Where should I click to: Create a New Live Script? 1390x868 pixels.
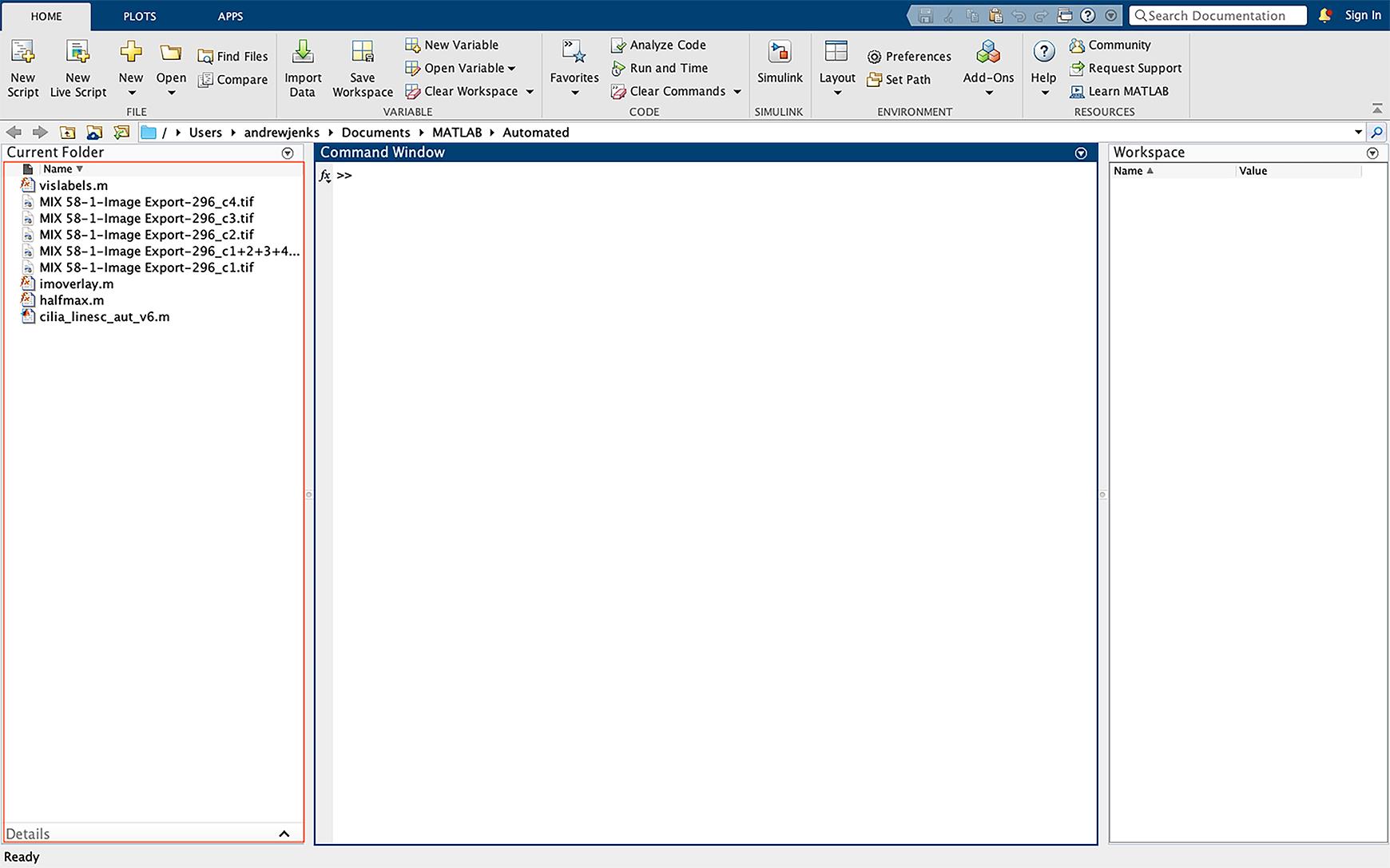(x=77, y=69)
